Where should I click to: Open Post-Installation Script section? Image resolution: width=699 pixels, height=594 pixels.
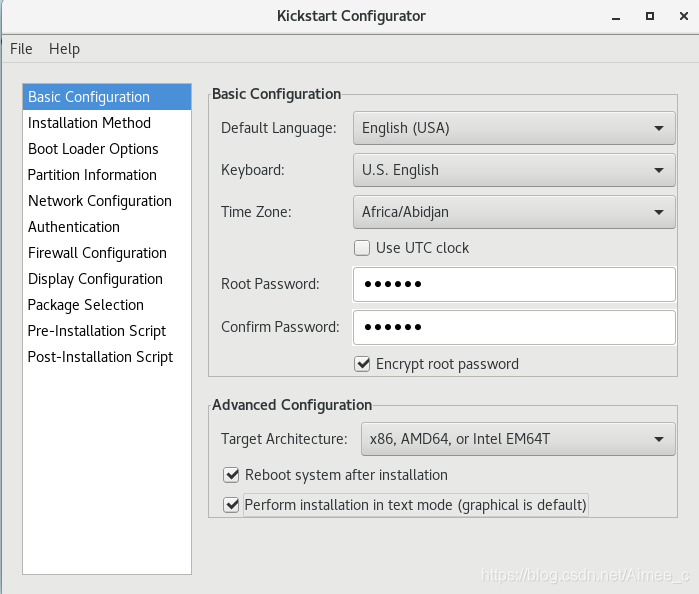(x=107, y=357)
